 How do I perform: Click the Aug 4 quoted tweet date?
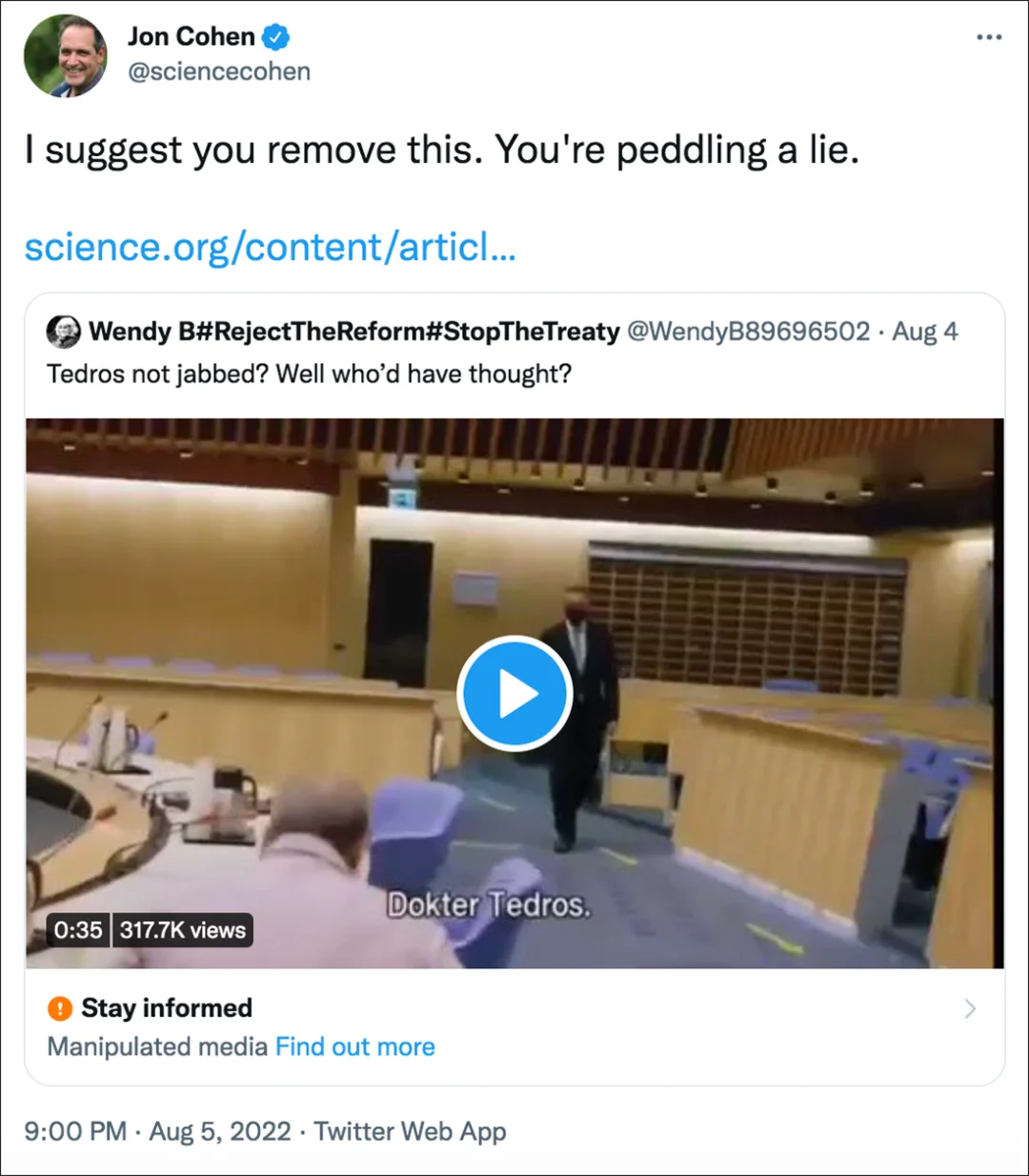coord(925,332)
